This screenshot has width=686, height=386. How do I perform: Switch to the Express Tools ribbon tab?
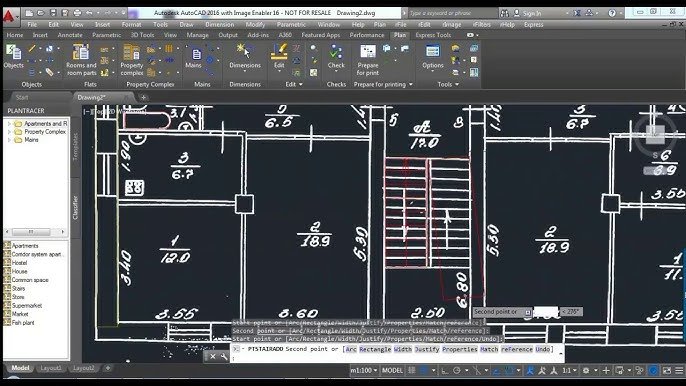point(433,35)
